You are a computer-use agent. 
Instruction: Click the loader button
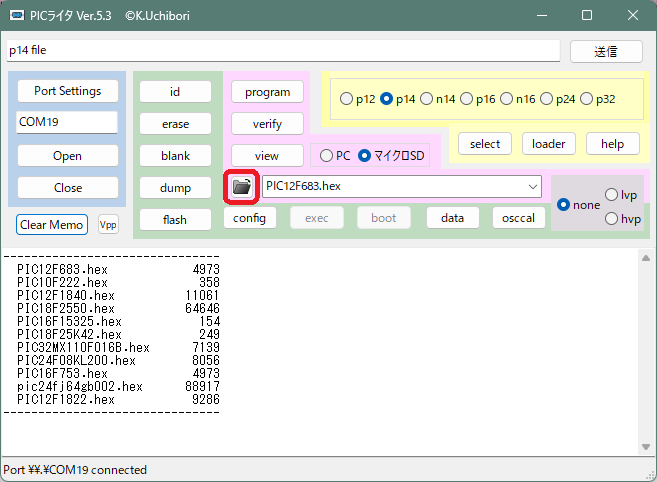pos(548,143)
